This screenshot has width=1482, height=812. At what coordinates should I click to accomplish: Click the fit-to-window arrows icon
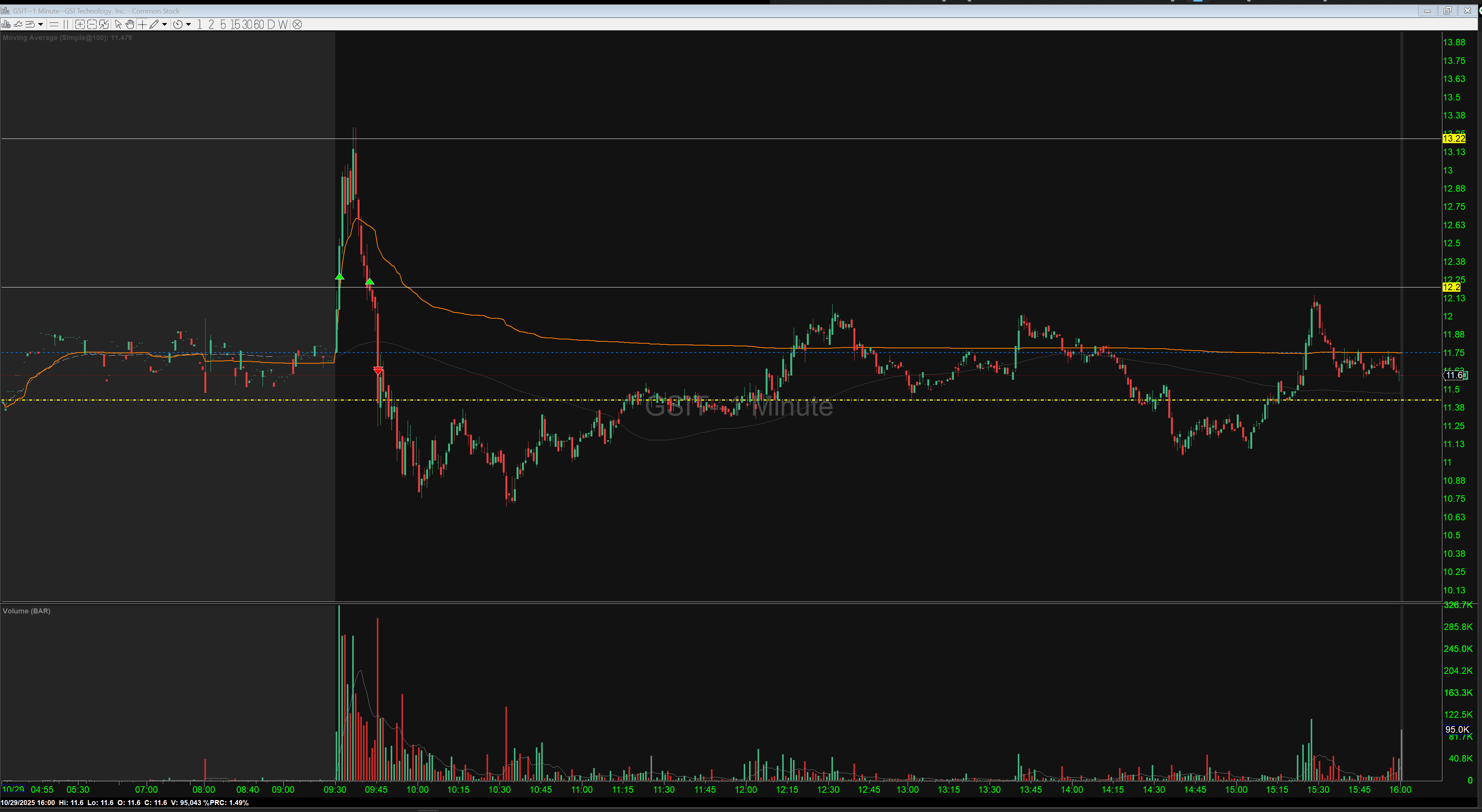tap(104, 24)
